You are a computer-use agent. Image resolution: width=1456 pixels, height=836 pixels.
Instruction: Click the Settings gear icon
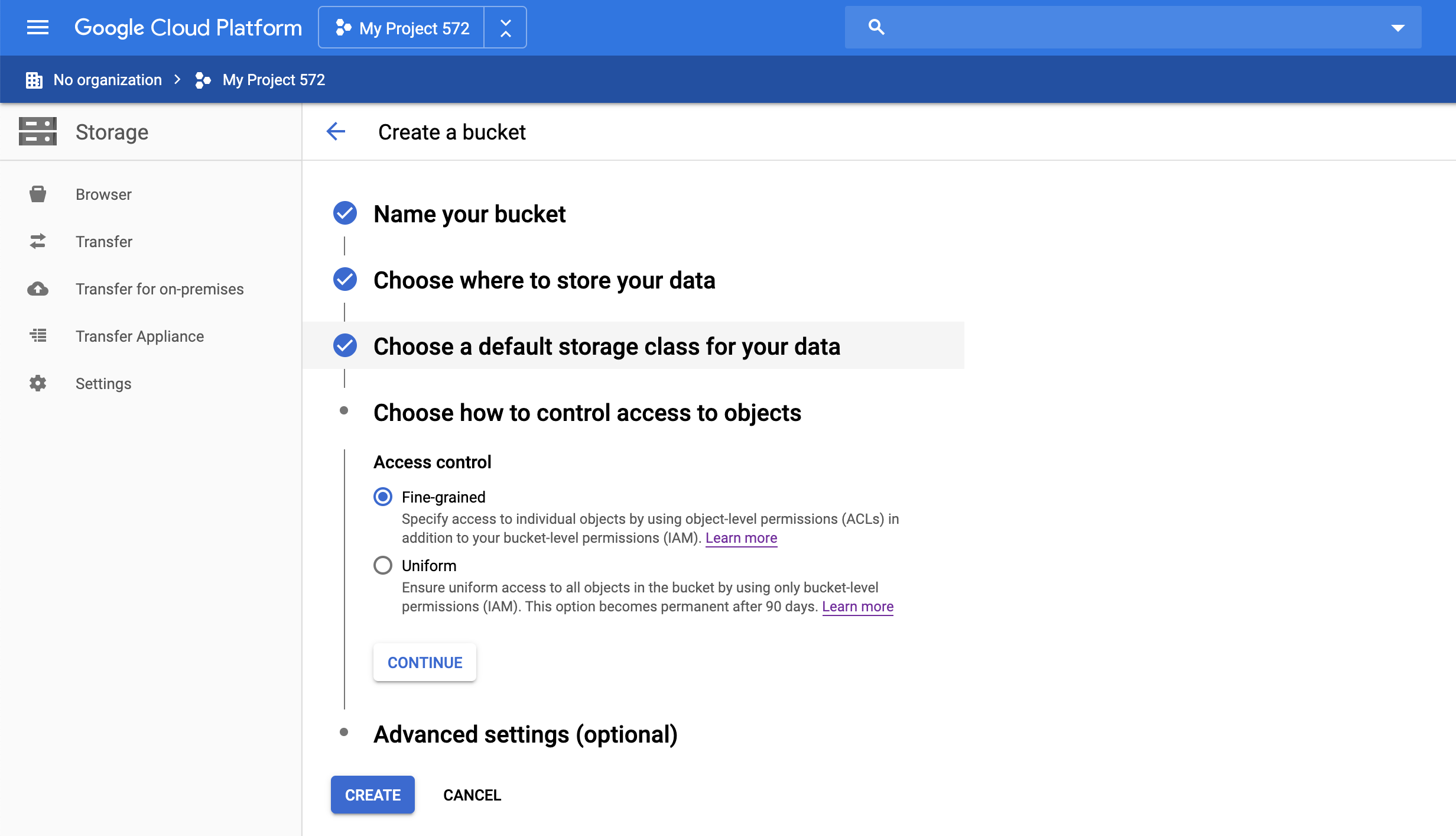pos(38,383)
